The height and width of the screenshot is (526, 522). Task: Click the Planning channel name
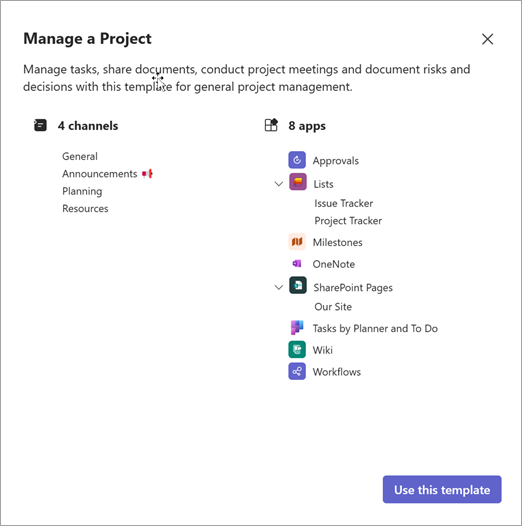point(82,191)
